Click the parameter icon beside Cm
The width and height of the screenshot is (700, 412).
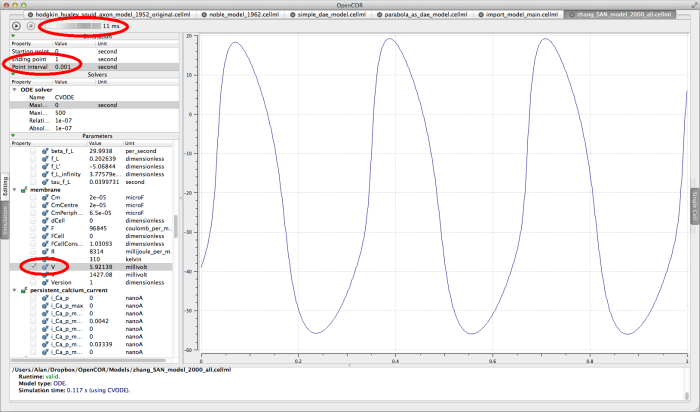pos(45,198)
